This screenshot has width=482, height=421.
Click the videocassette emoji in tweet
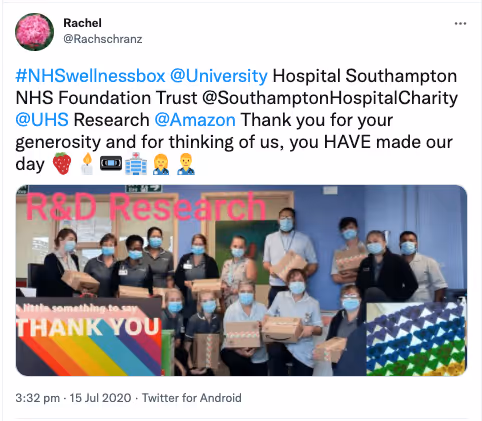[111, 164]
